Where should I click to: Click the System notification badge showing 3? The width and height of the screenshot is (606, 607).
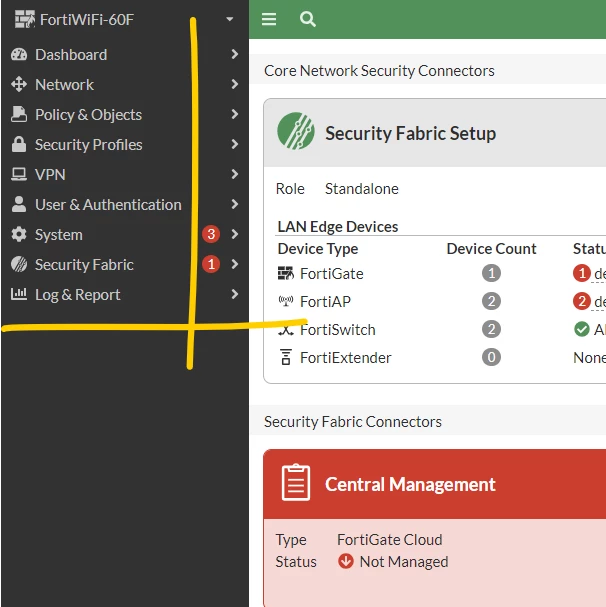coord(211,234)
